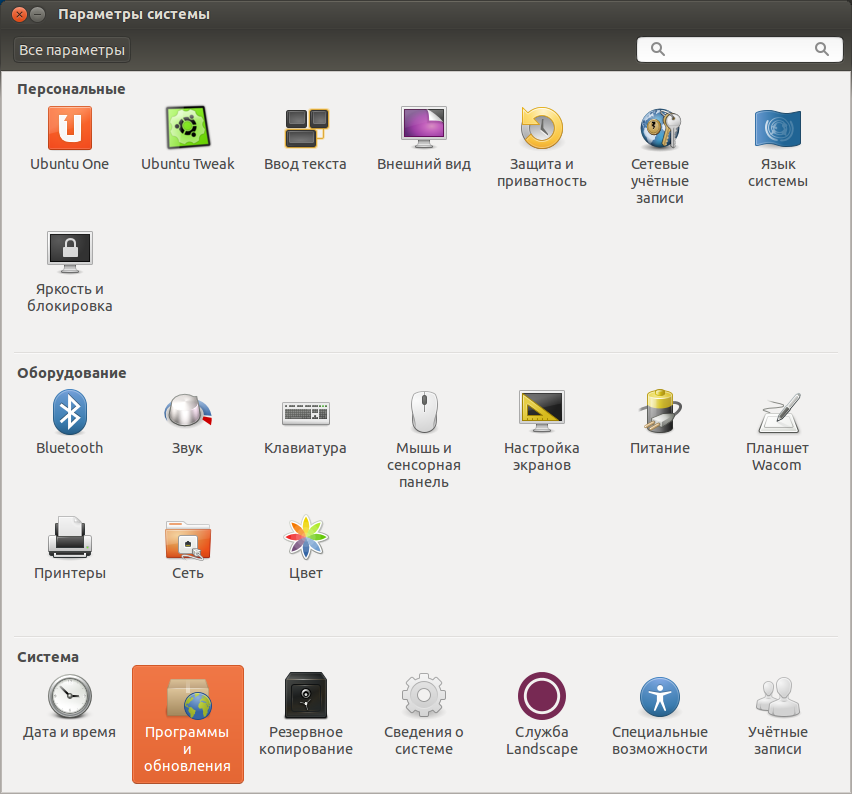Open Учётные записи user accounts
852x794 pixels.
click(x=778, y=715)
